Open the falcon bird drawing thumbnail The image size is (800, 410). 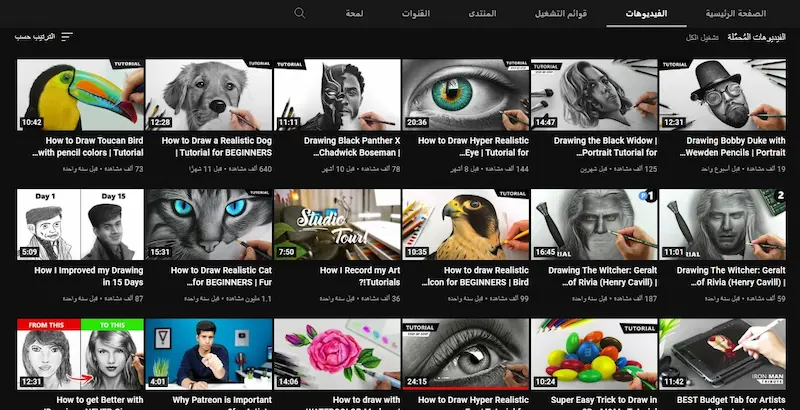coord(466,225)
